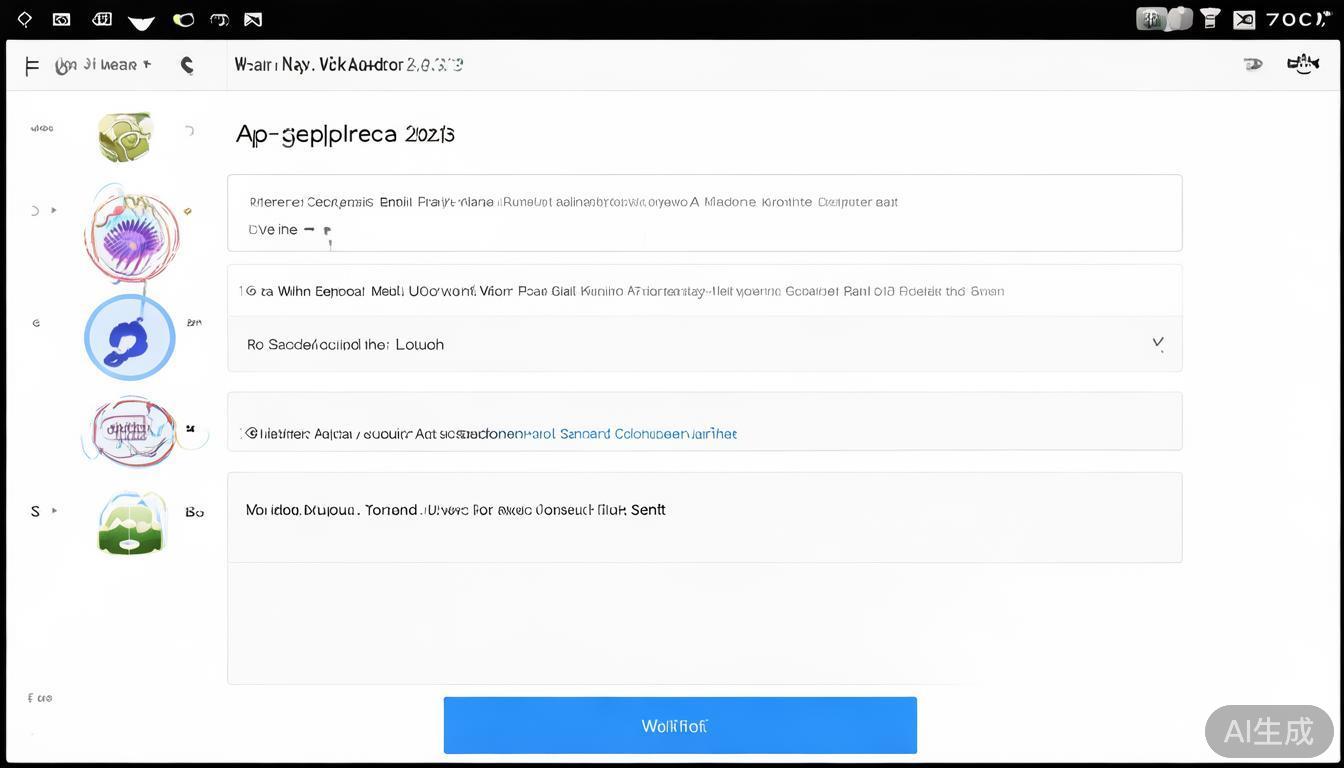
Task: Select the purple jellyfish circle icon
Action: (x=131, y=233)
